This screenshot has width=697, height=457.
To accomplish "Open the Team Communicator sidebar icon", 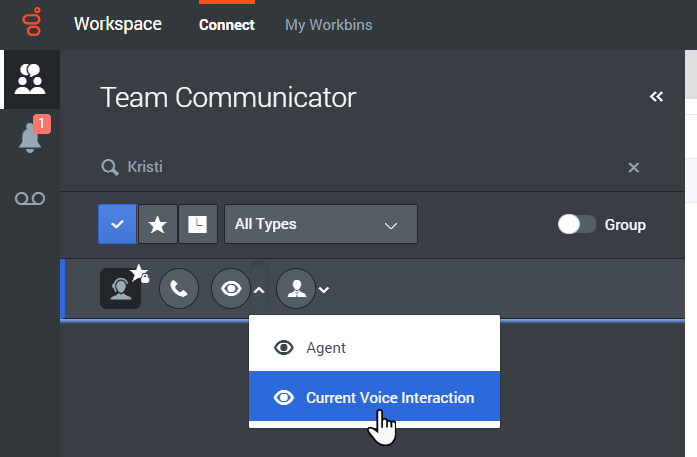I will tap(30, 79).
